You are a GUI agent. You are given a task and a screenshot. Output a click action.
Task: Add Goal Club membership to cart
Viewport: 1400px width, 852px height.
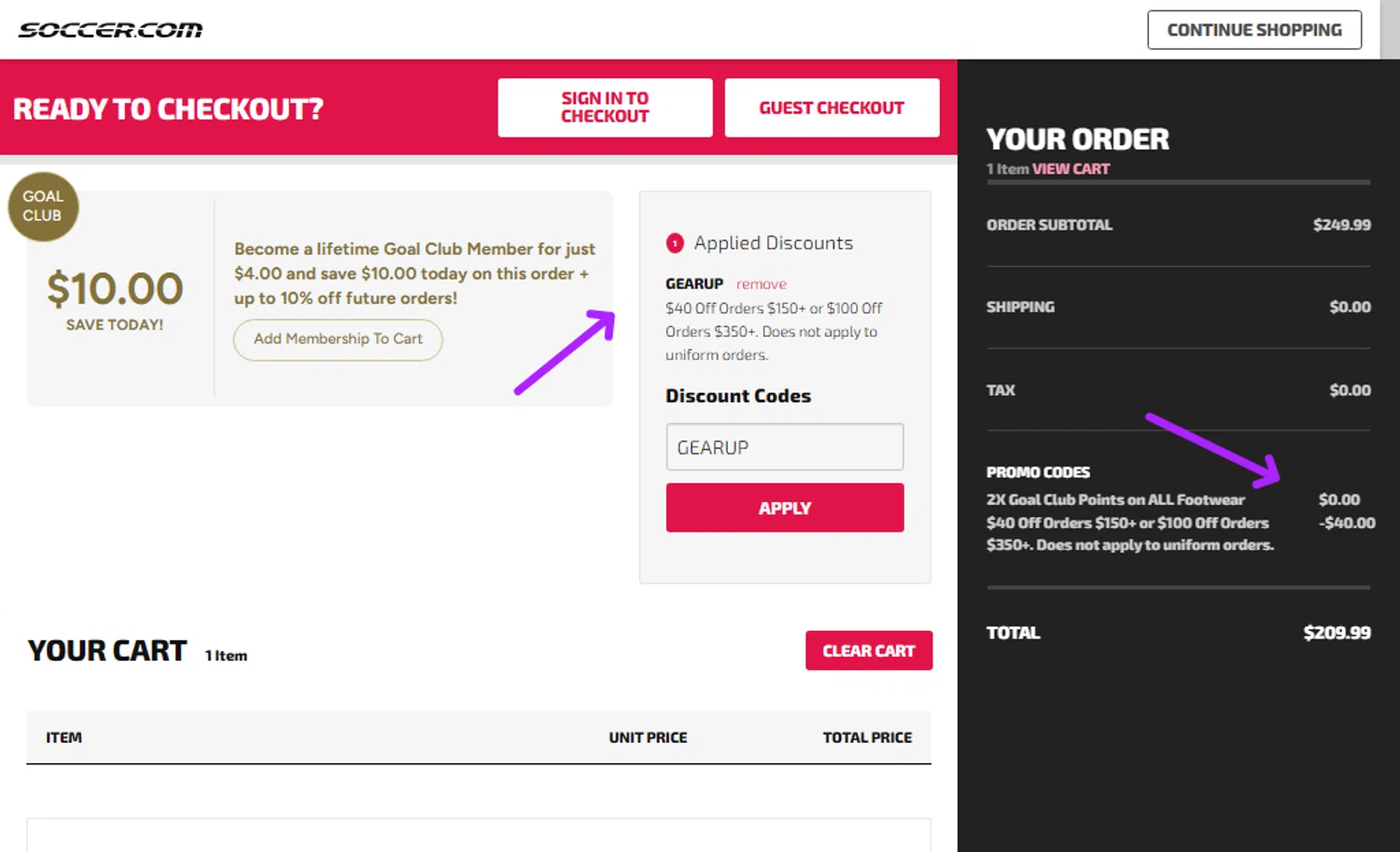[x=338, y=339]
